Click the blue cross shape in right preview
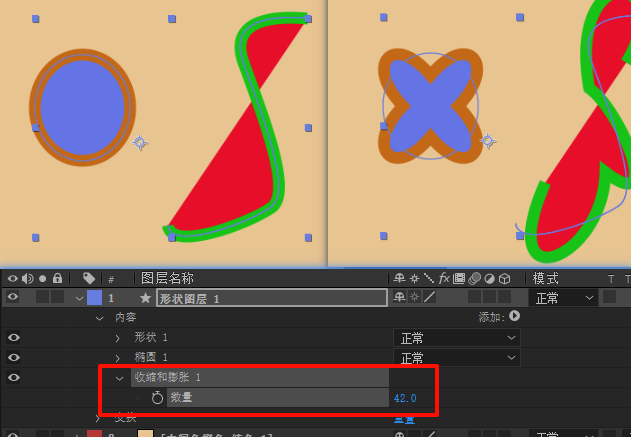 click(x=431, y=107)
